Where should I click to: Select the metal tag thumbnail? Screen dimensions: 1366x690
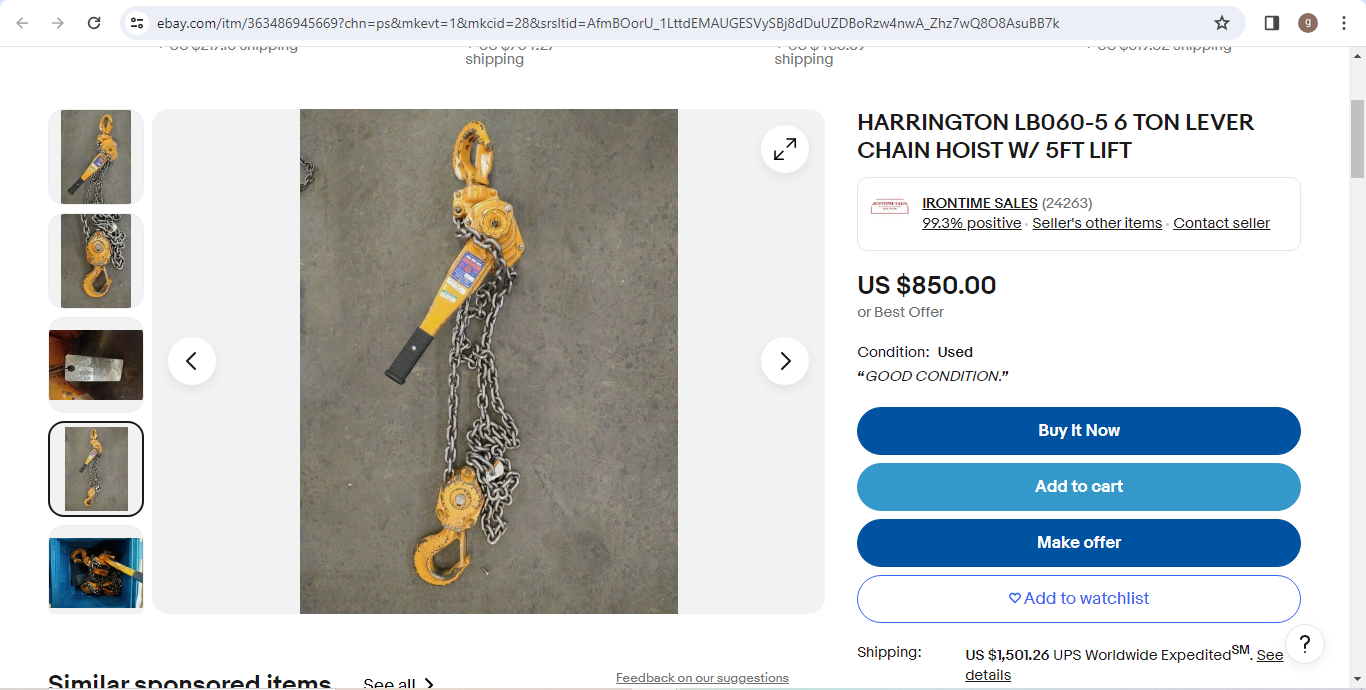pos(96,365)
